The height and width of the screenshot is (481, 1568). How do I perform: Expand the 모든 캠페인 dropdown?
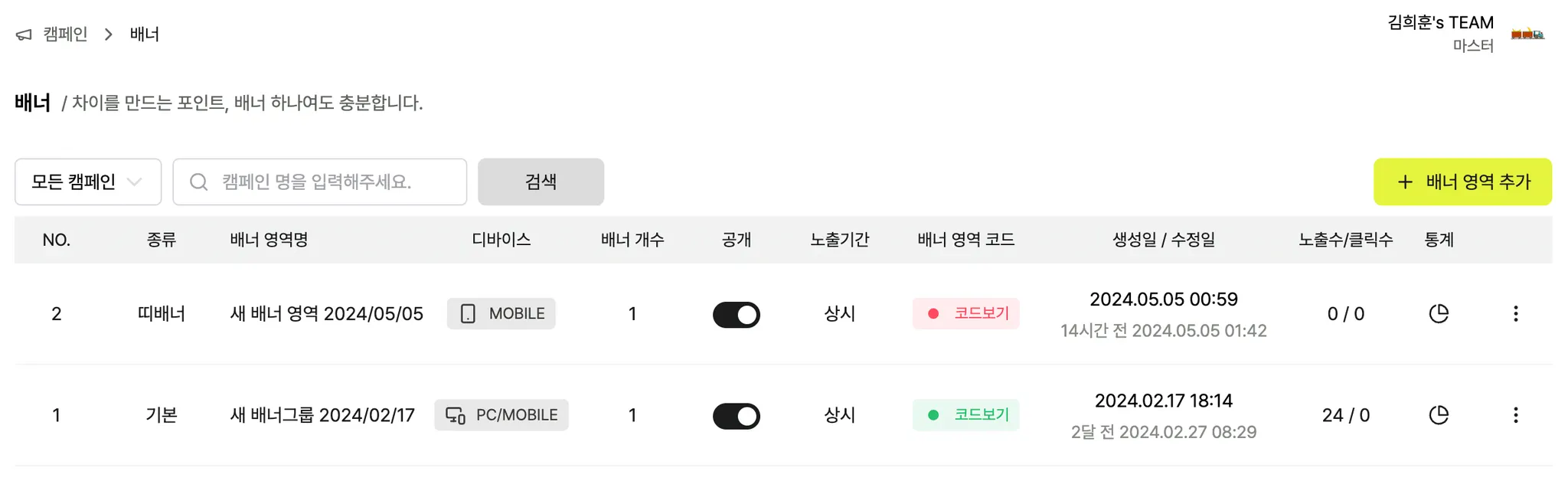pyautogui.click(x=88, y=182)
